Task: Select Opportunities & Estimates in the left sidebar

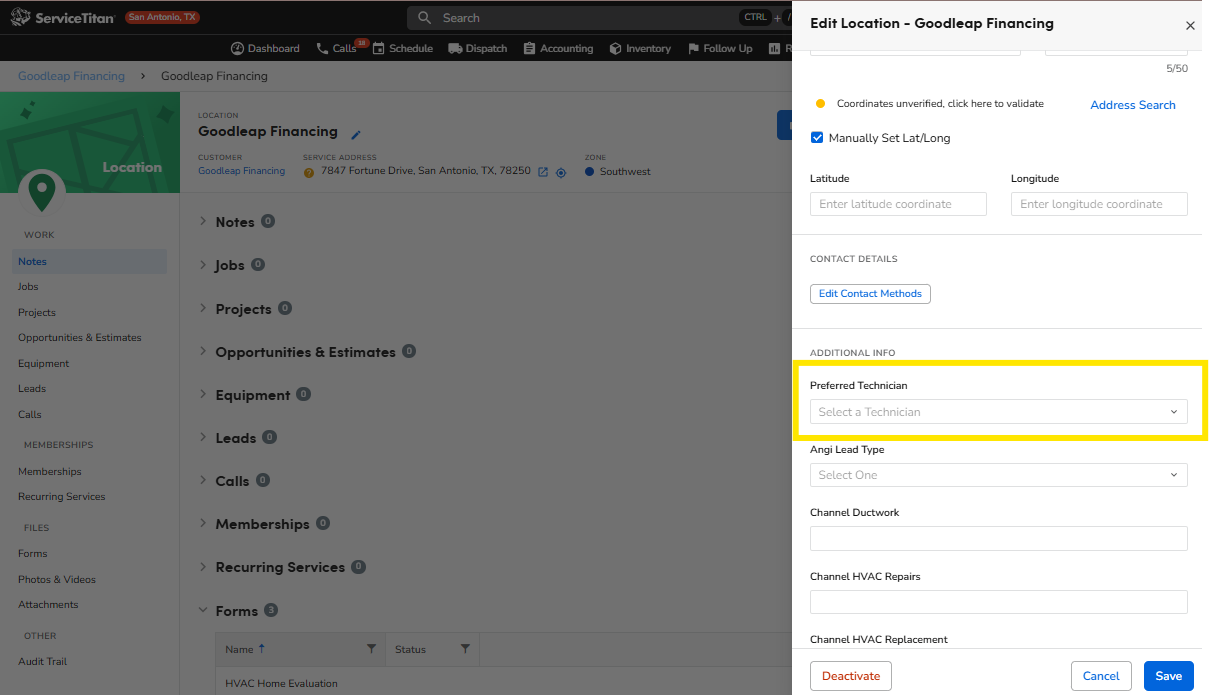Action: [x=80, y=338]
